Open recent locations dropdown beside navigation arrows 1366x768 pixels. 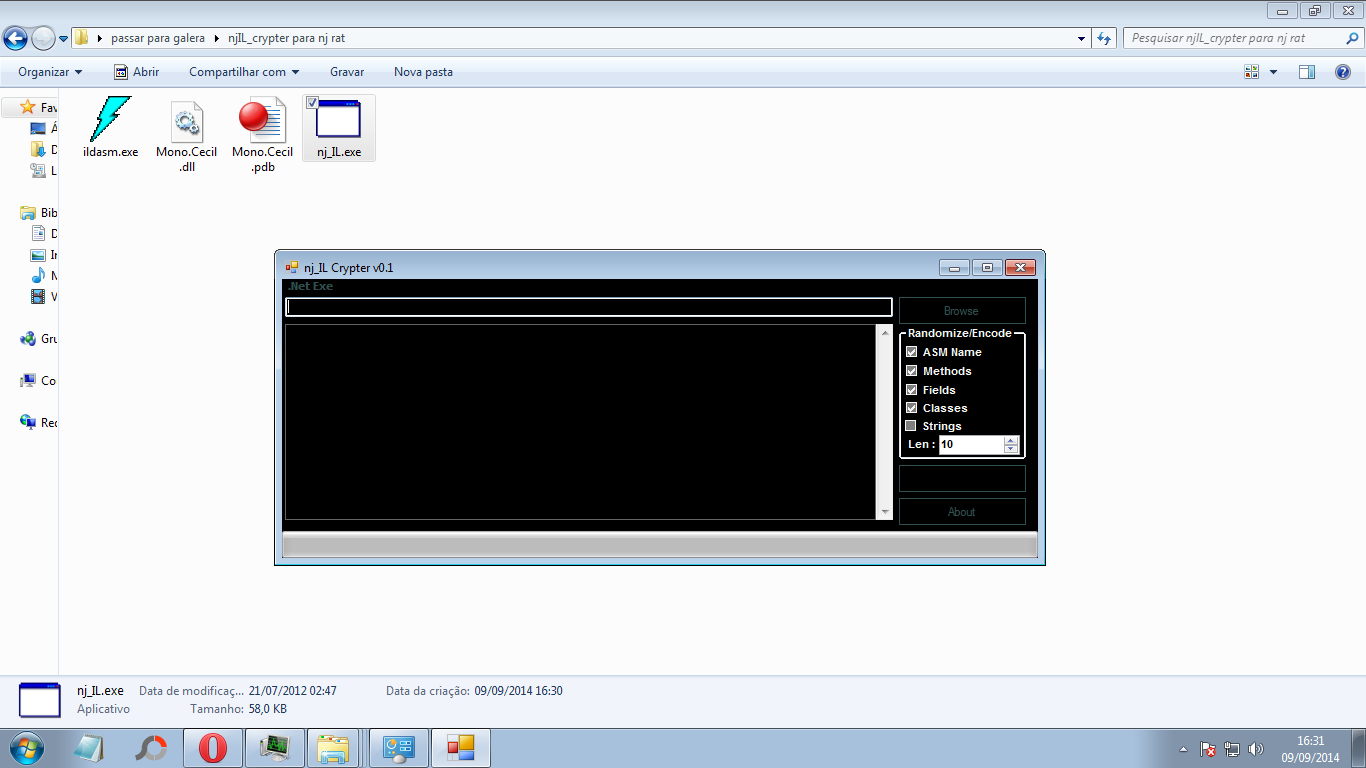[x=63, y=39]
